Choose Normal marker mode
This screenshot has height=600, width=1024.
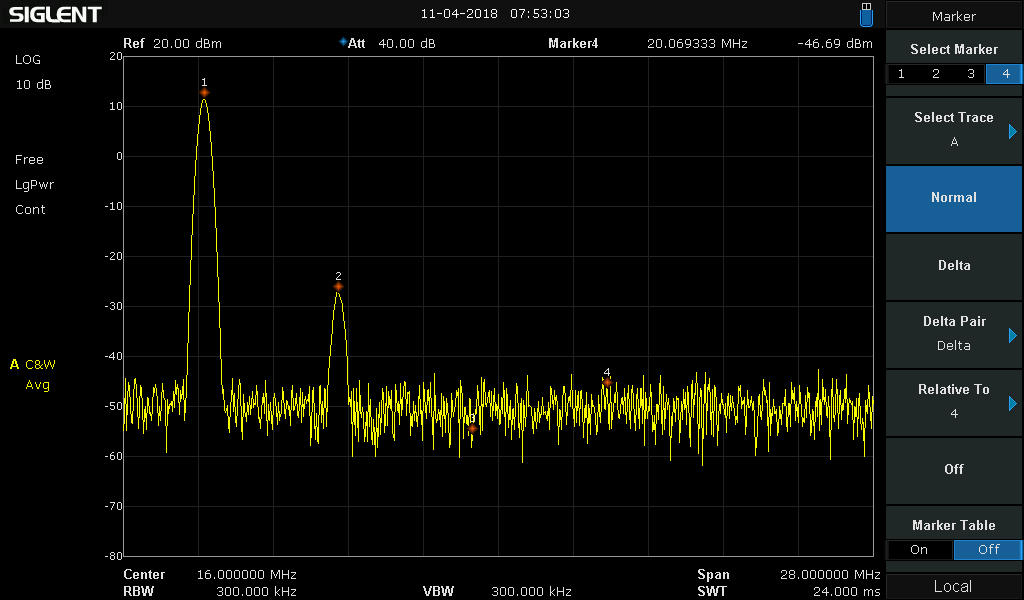(x=954, y=198)
